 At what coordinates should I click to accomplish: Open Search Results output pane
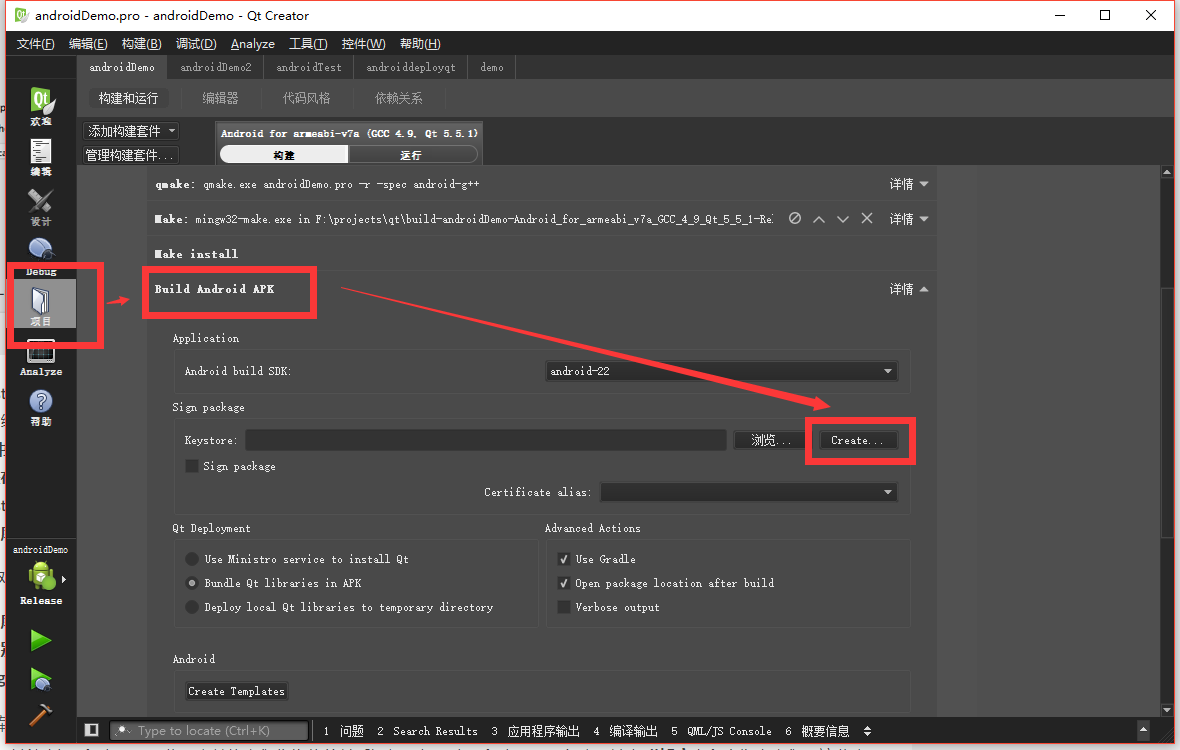pos(427,730)
